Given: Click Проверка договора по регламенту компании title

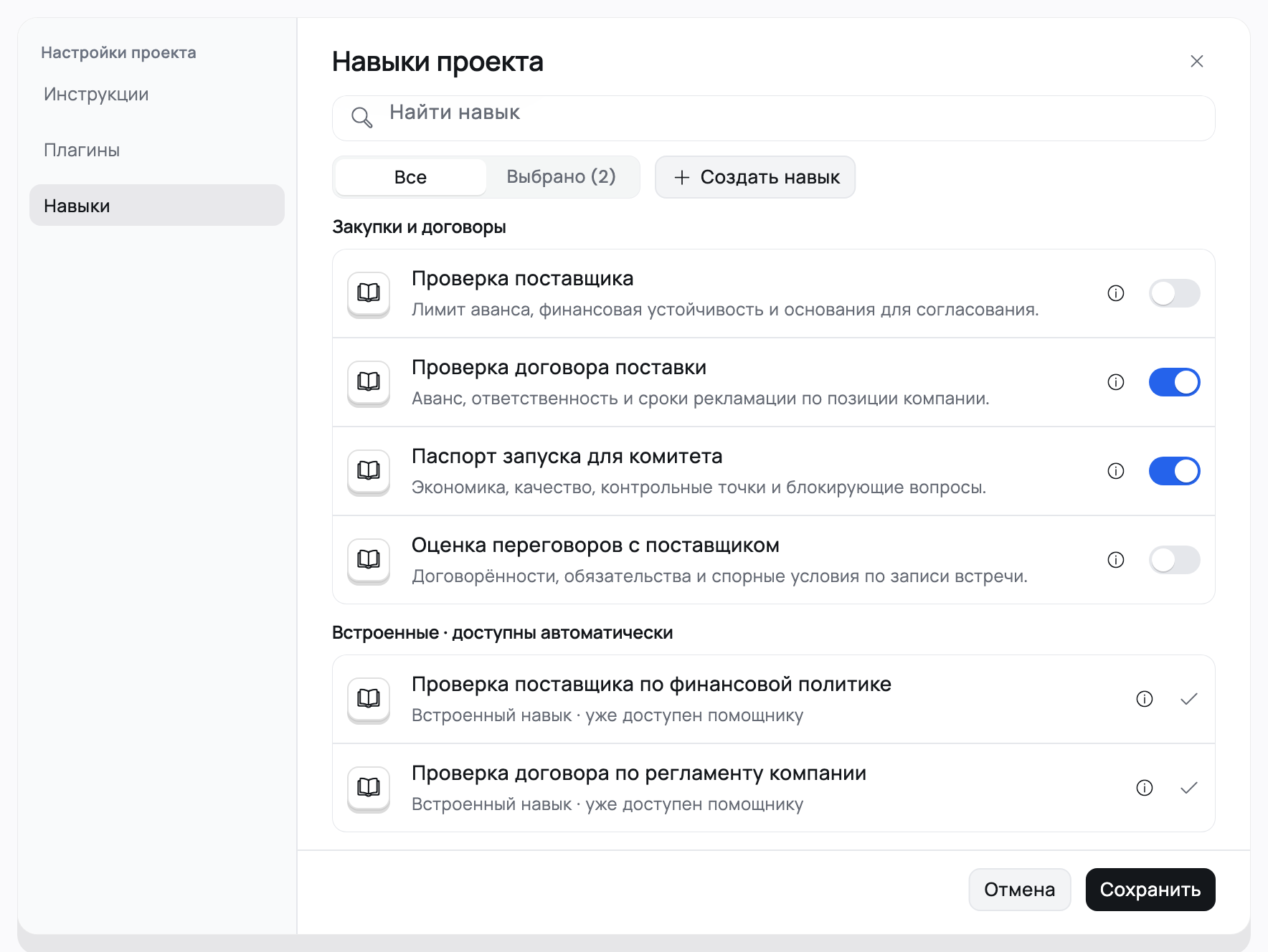Looking at the screenshot, I should (639, 773).
